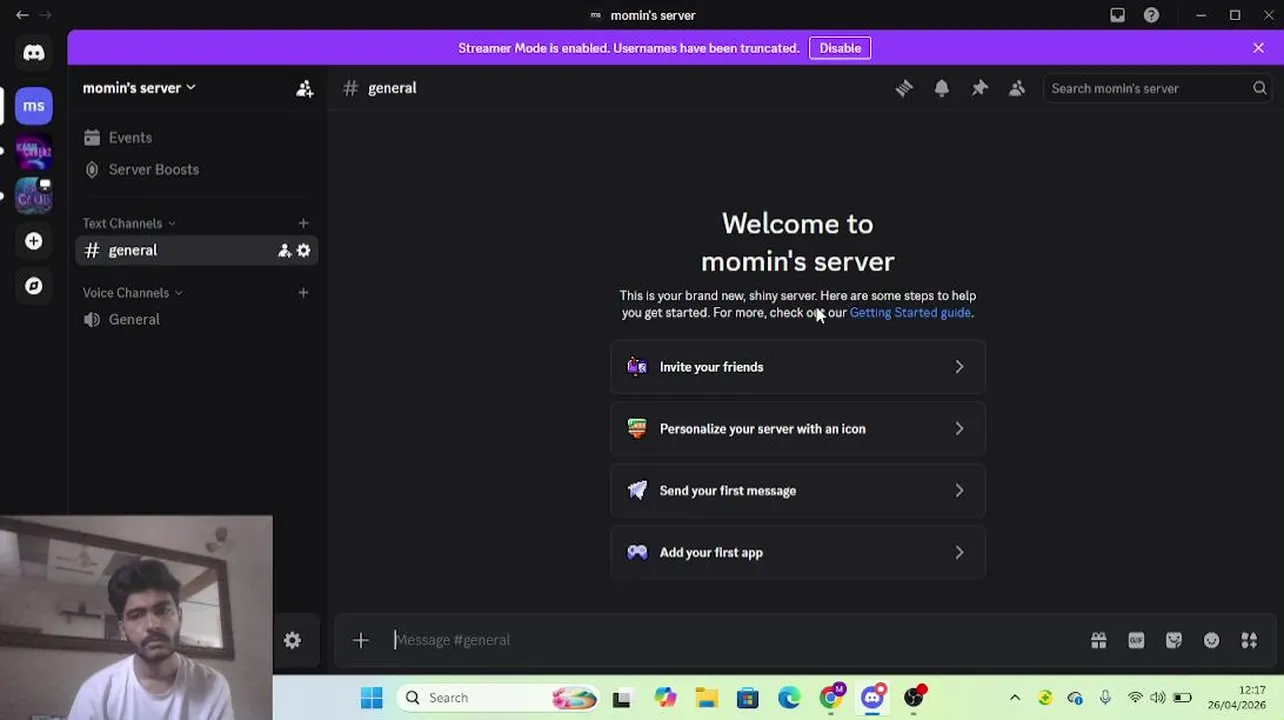Image resolution: width=1284 pixels, height=720 pixels.
Task: Open the Windows Start button
Action: click(x=372, y=698)
